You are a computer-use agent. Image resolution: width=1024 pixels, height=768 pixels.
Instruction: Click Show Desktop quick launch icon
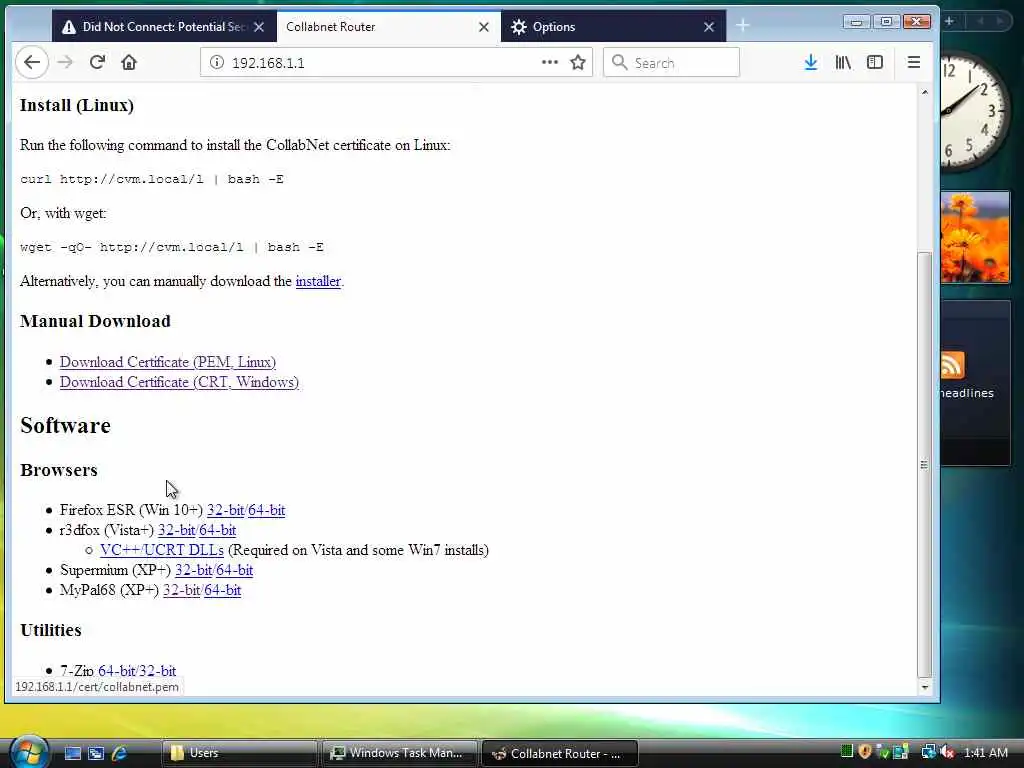tap(72, 753)
